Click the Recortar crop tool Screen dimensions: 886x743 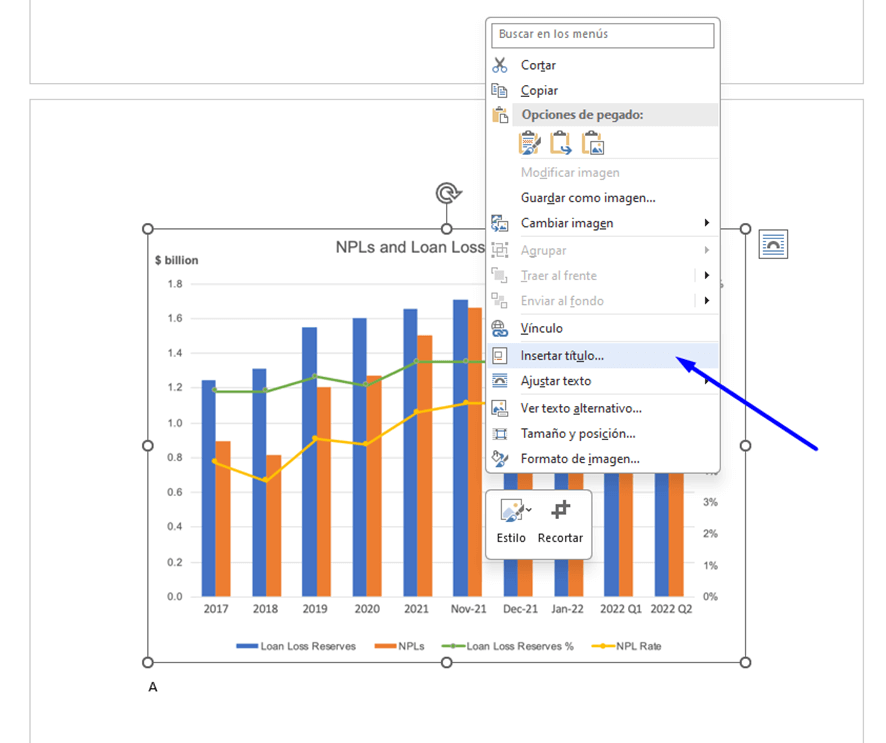coord(560,522)
